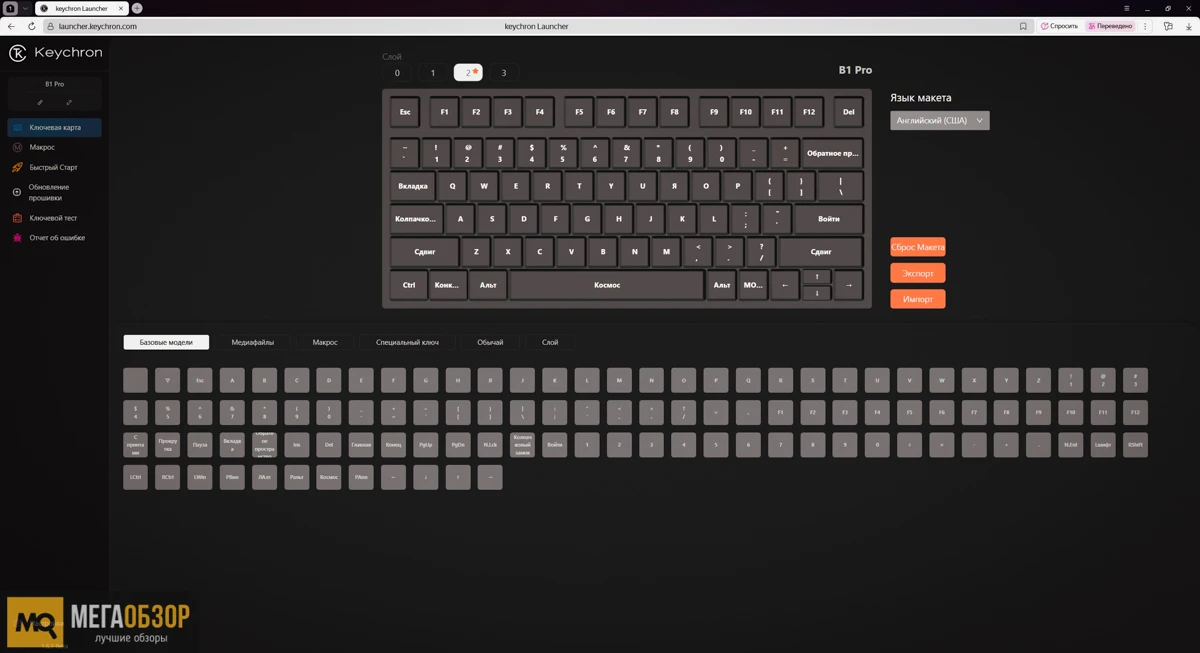Open the Английский (США) layout language dropdown
The image size is (1200, 653).
(939, 120)
